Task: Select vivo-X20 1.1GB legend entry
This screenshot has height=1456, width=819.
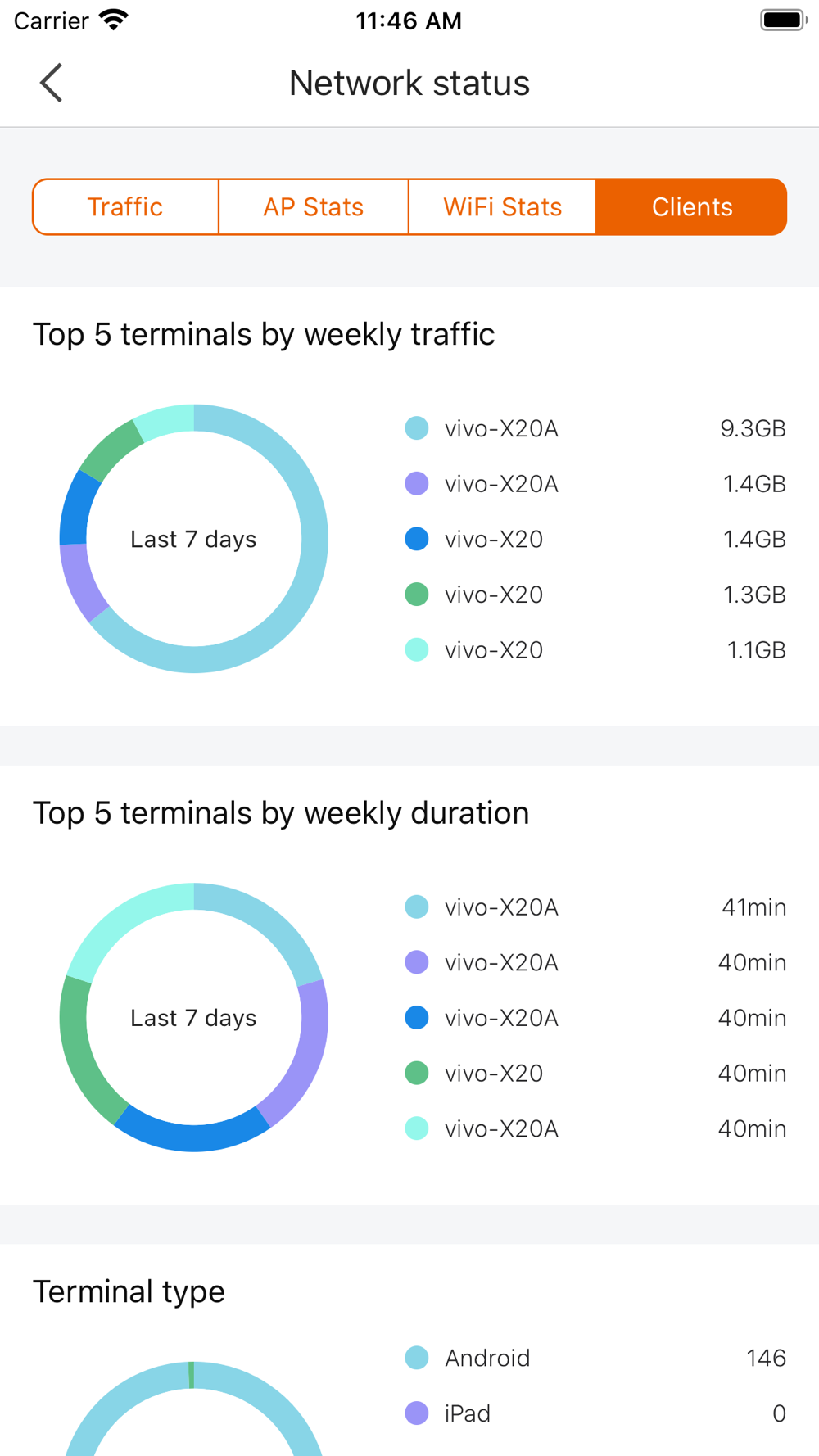Action: pos(595,650)
